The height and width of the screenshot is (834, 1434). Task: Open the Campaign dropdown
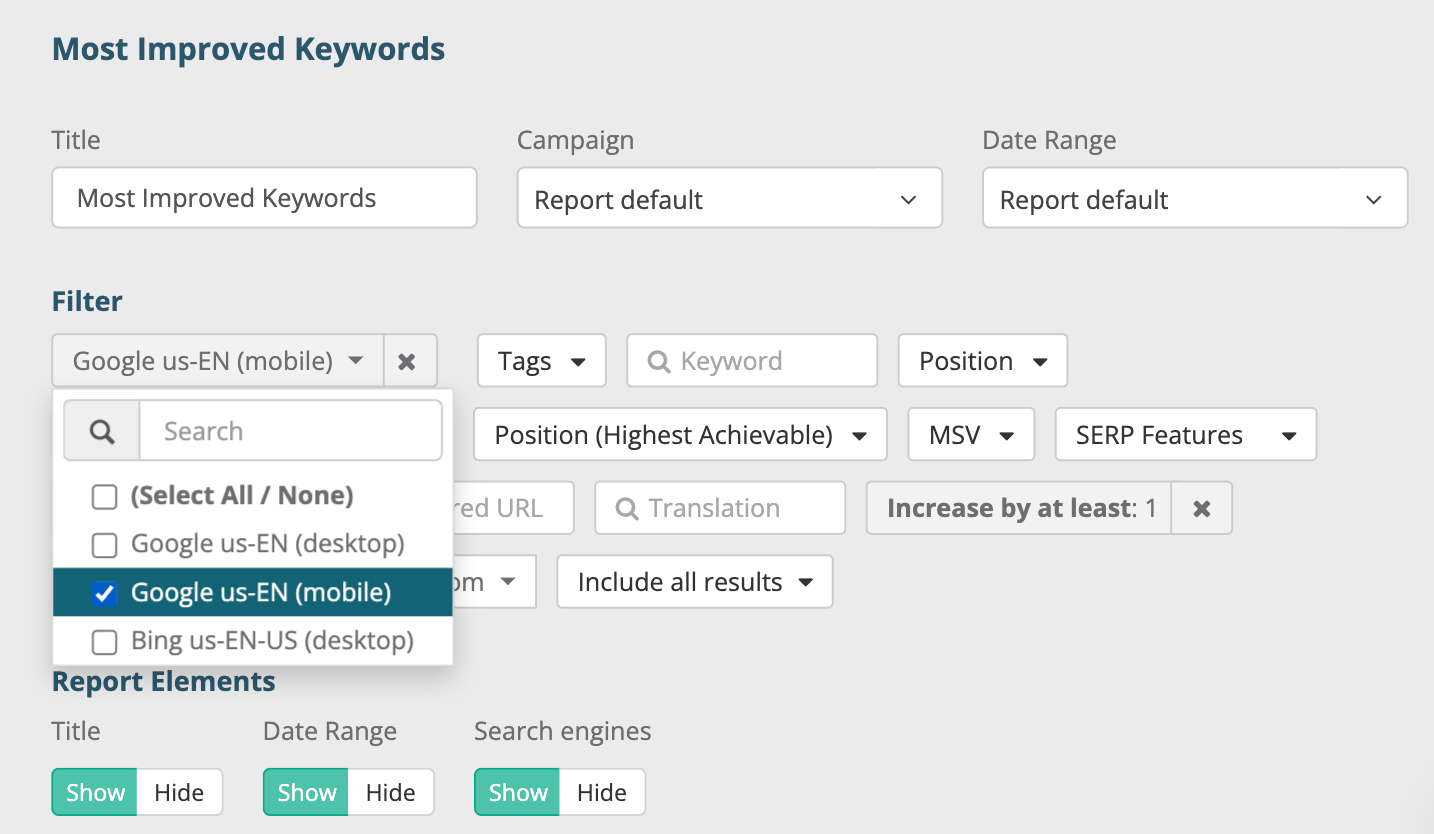pyautogui.click(x=729, y=198)
